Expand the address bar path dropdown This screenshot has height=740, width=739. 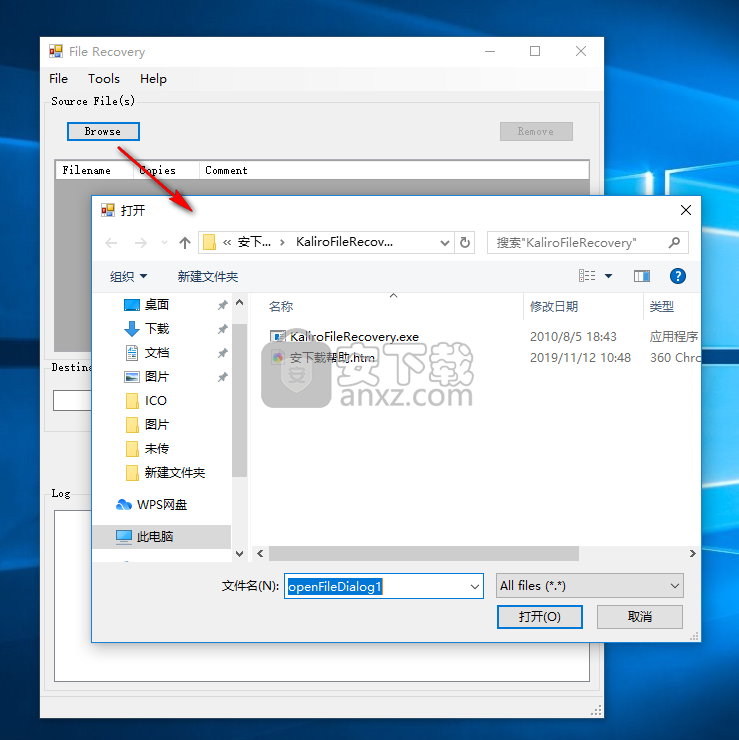[445, 243]
